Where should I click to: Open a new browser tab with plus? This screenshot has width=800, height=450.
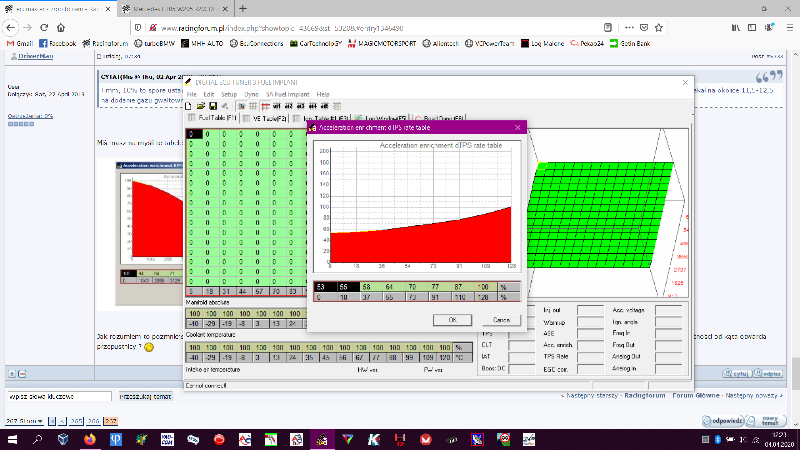243,9
